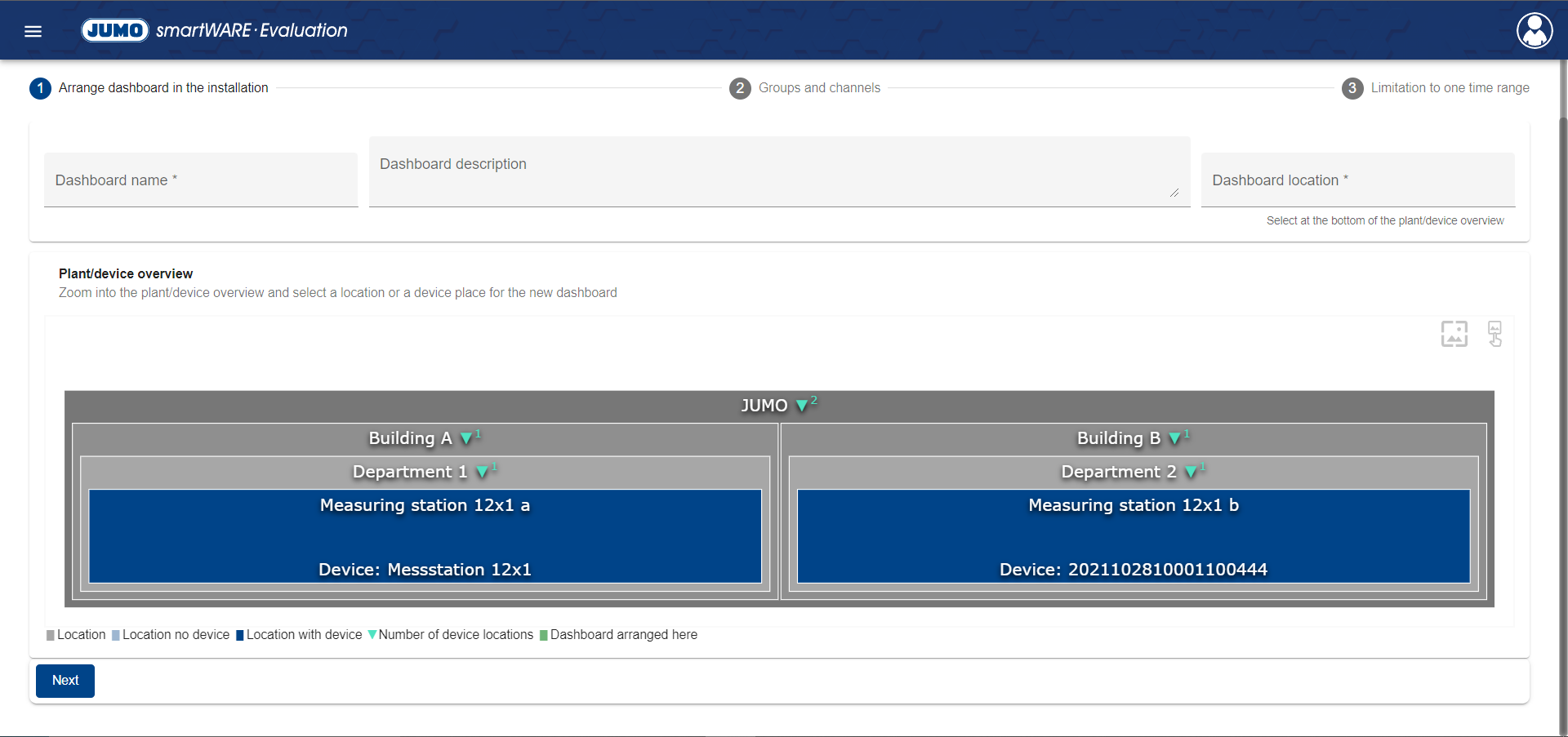Click the Dashboard name input field
Viewport: 1568px width, 737px height.
201,180
